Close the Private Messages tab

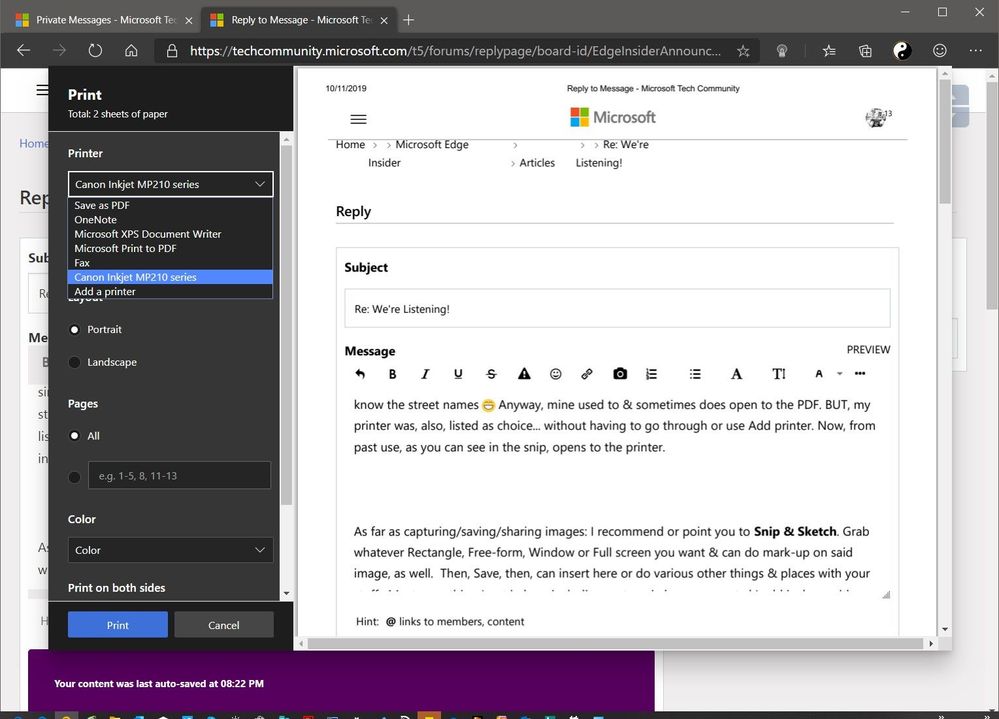[189, 20]
